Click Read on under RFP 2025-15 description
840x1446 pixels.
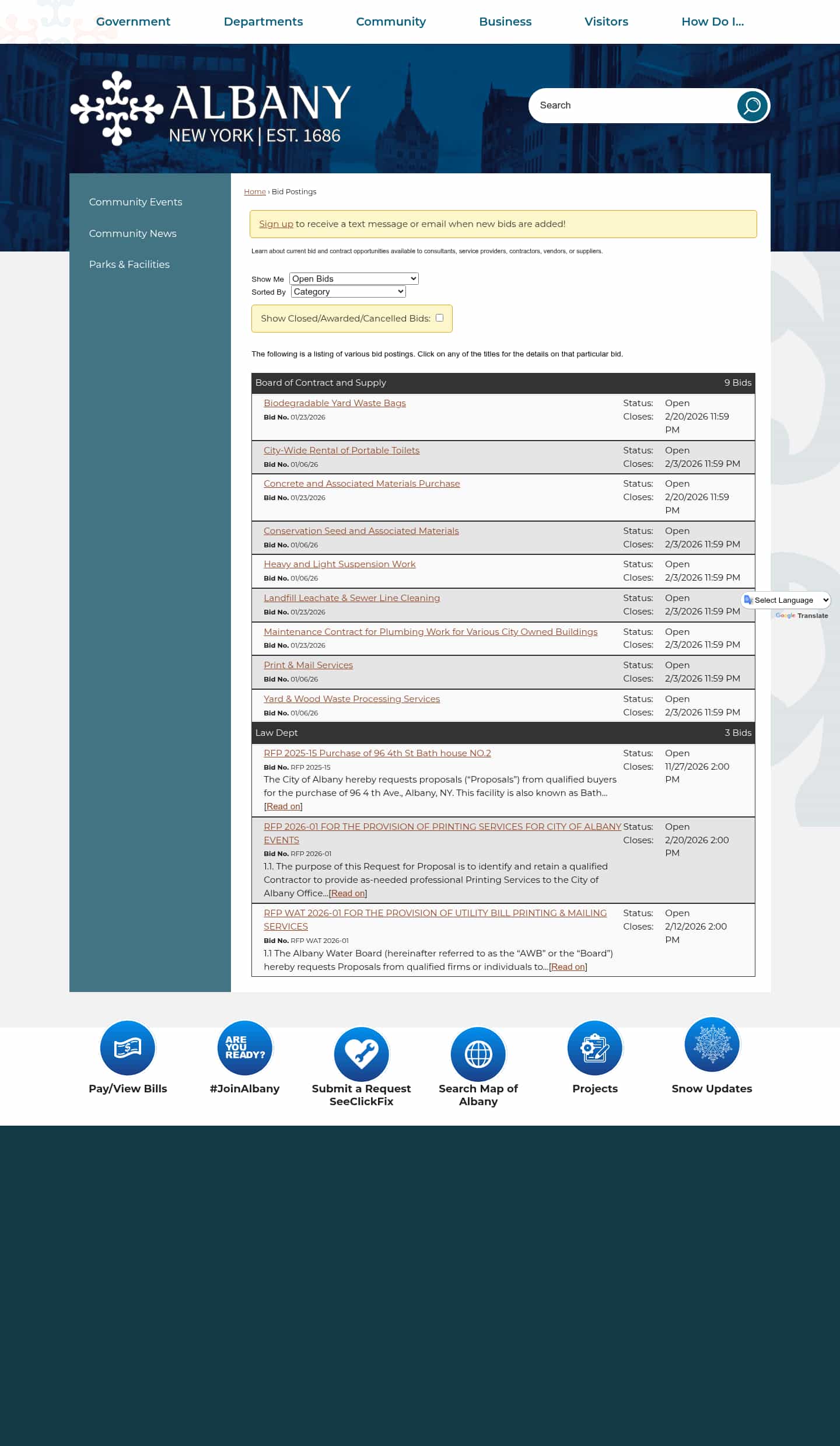(283, 806)
